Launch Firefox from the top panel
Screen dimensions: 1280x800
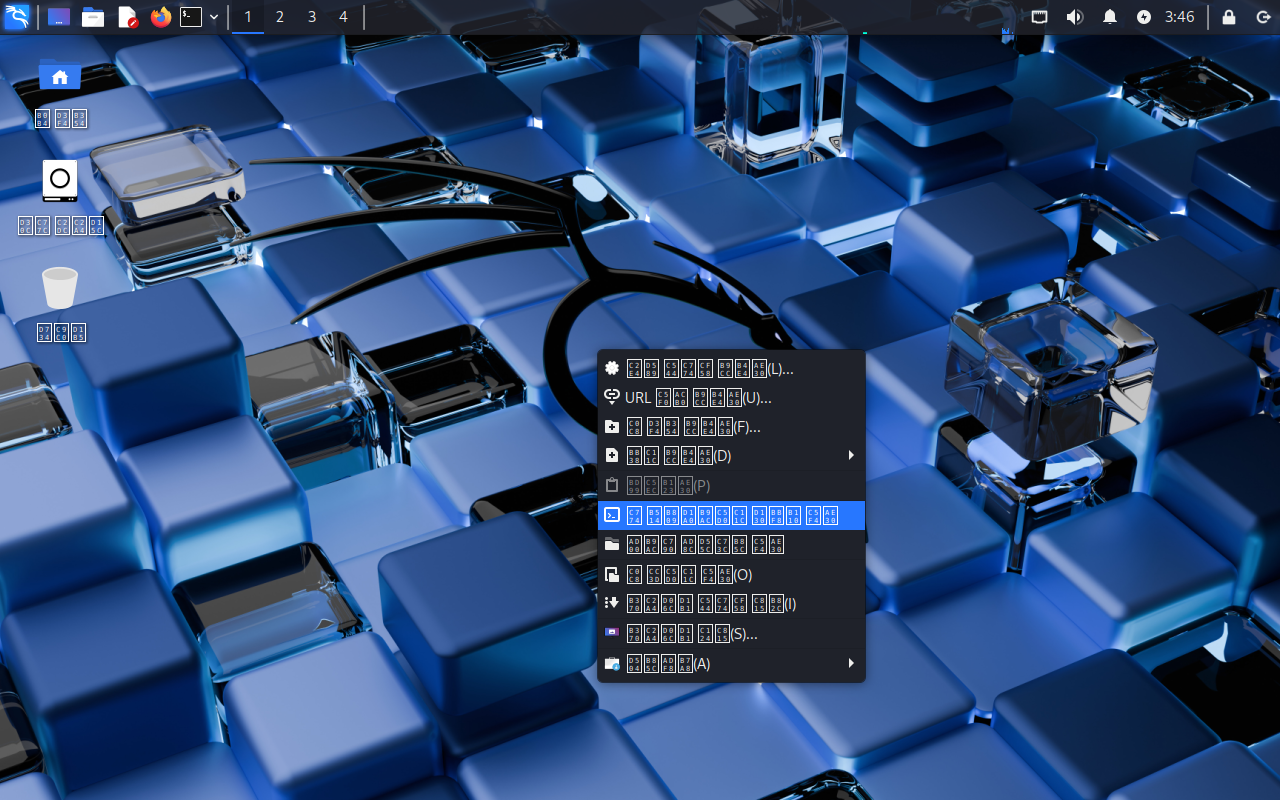[x=160, y=17]
